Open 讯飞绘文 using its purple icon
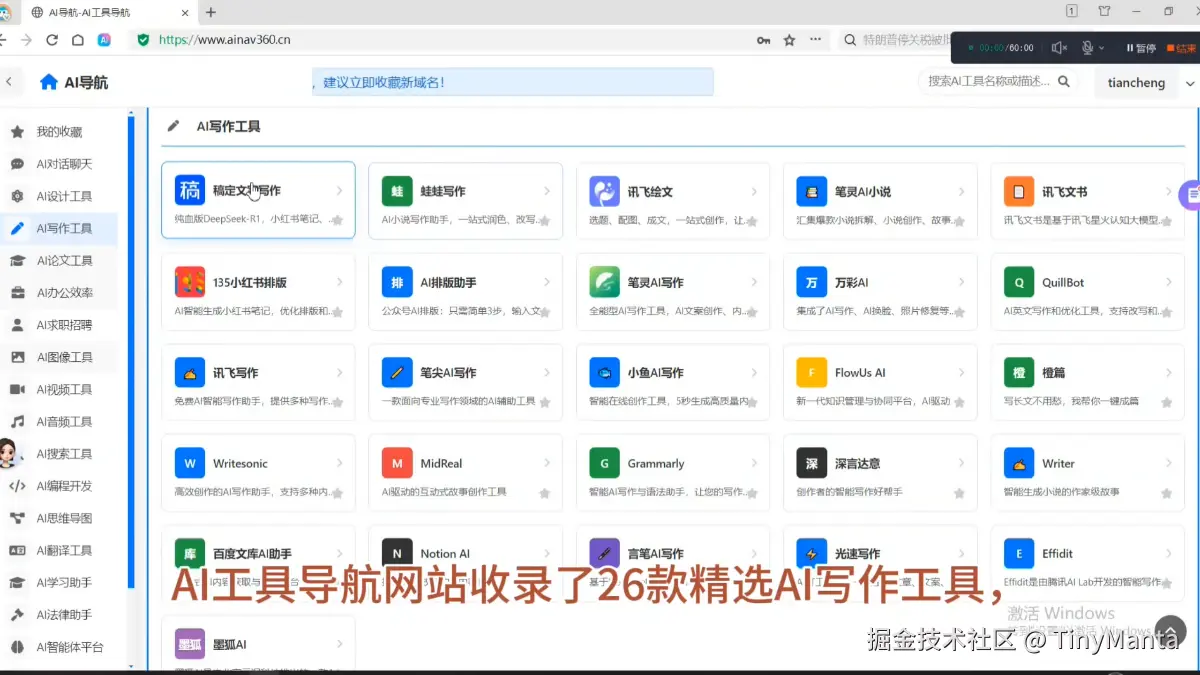The height and width of the screenshot is (675, 1200). tap(604, 190)
